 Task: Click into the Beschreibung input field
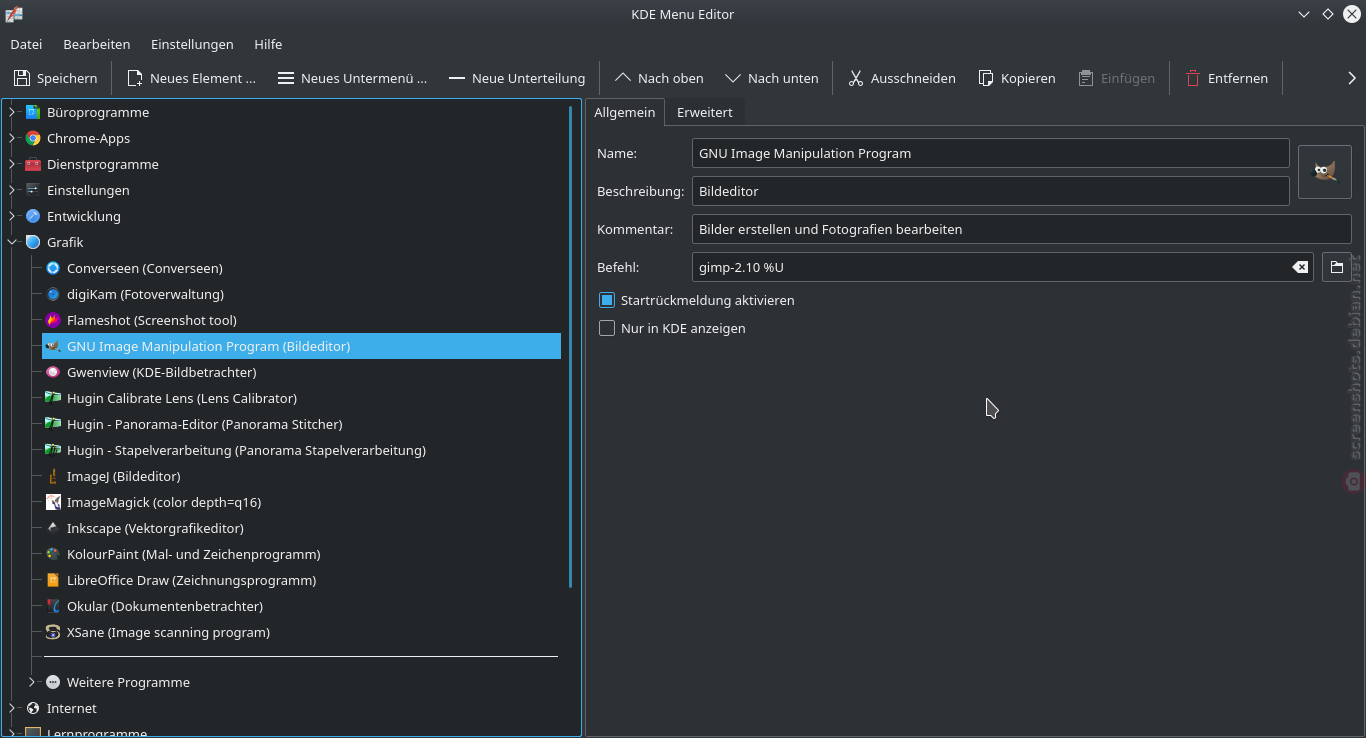pos(990,191)
